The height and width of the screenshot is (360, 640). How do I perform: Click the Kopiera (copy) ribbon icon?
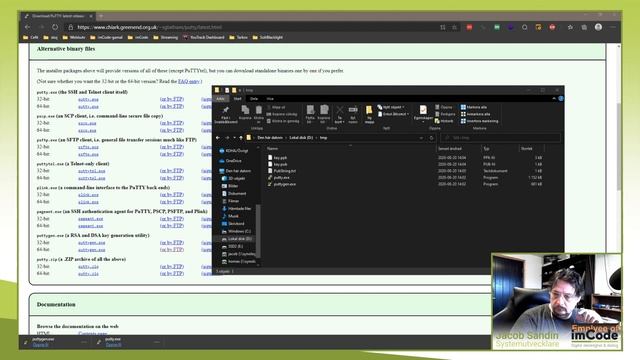click(245, 113)
